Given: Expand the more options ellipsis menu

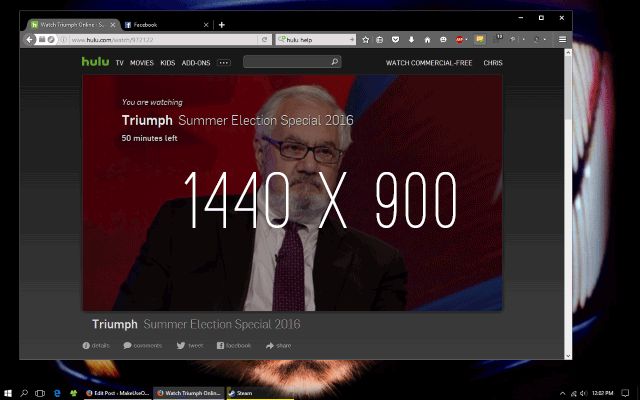Looking at the screenshot, I should [x=224, y=63].
